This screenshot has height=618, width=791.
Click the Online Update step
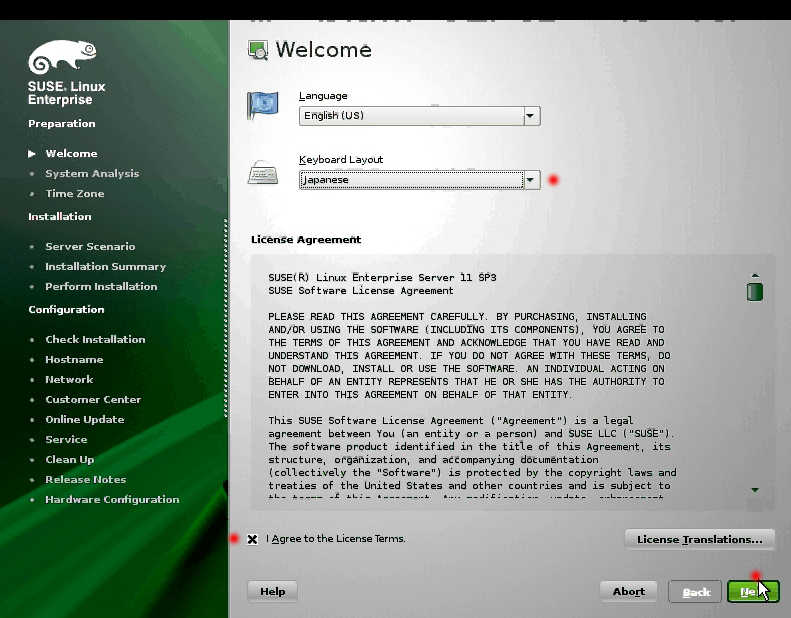[x=84, y=420]
